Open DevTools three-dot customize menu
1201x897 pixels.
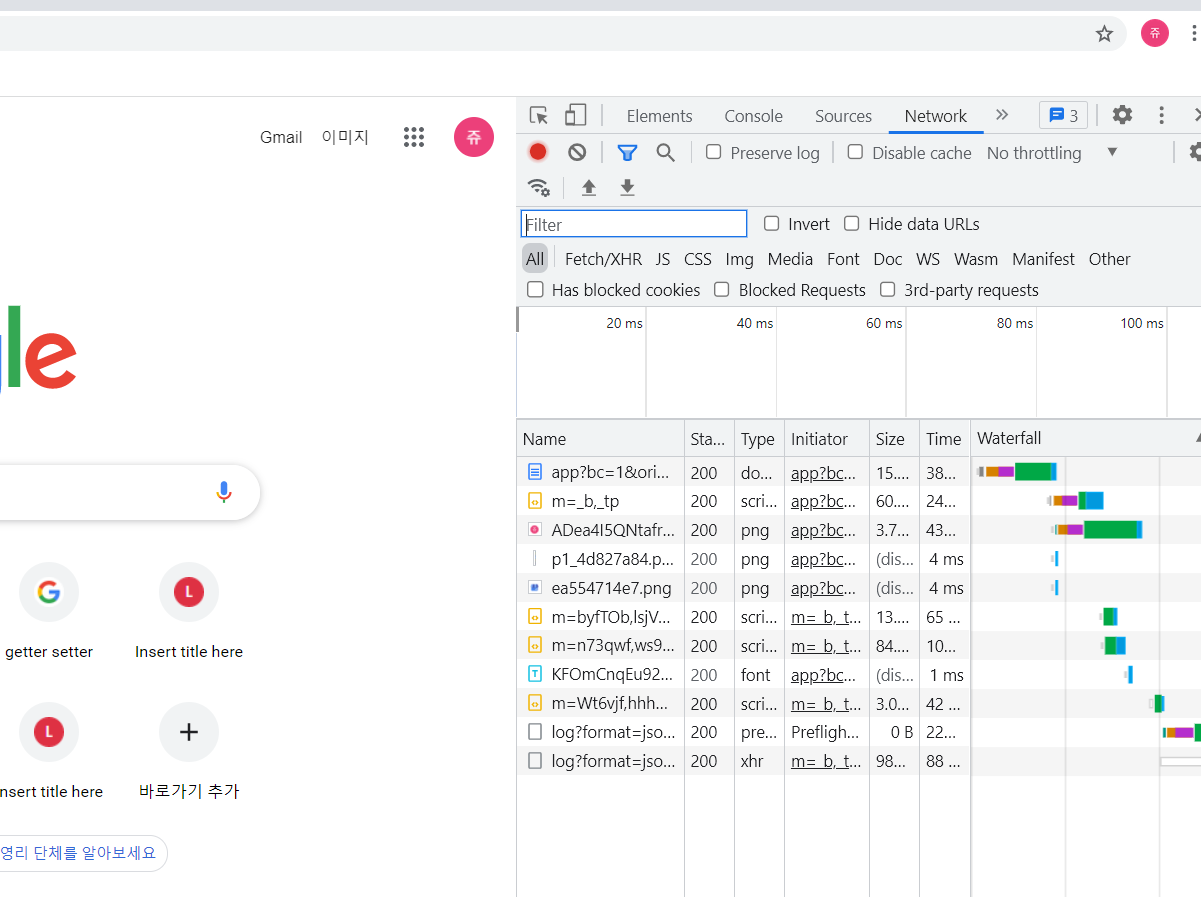tap(1161, 115)
